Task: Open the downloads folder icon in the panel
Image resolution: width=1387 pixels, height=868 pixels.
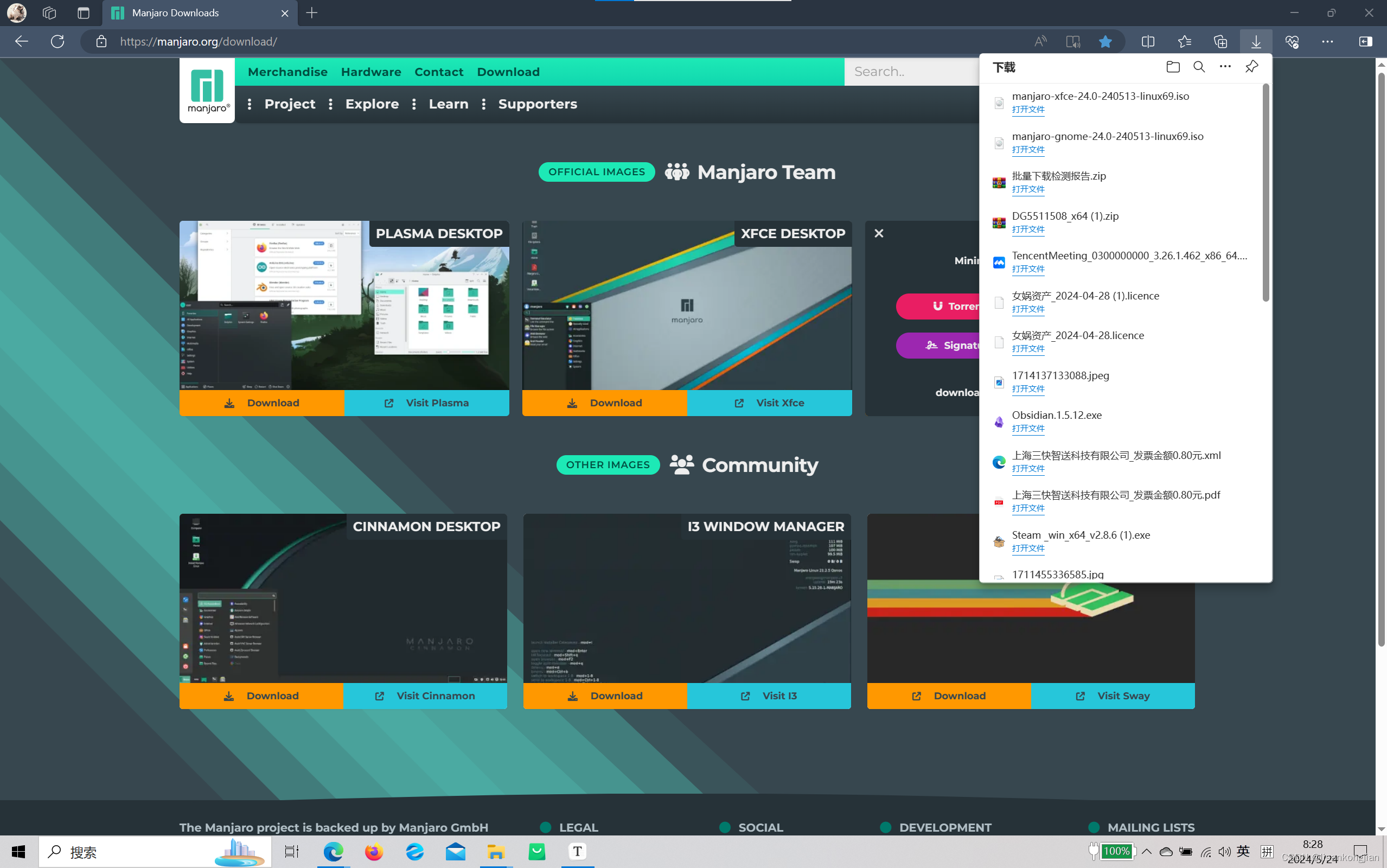Action: pos(1172,67)
